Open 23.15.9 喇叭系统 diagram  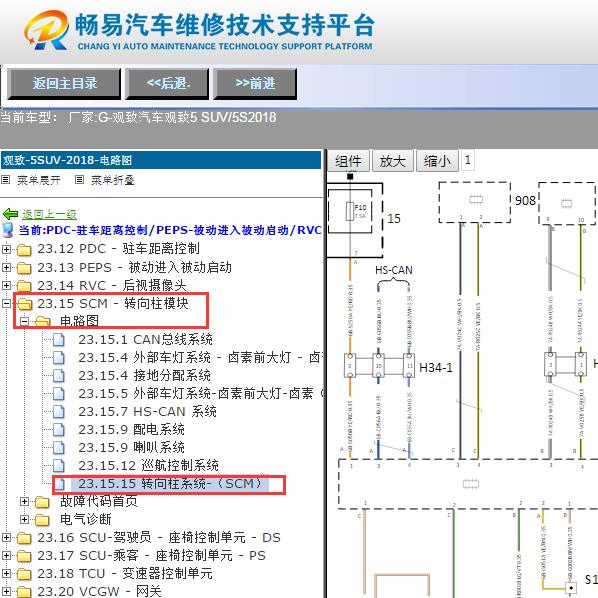[132, 447]
